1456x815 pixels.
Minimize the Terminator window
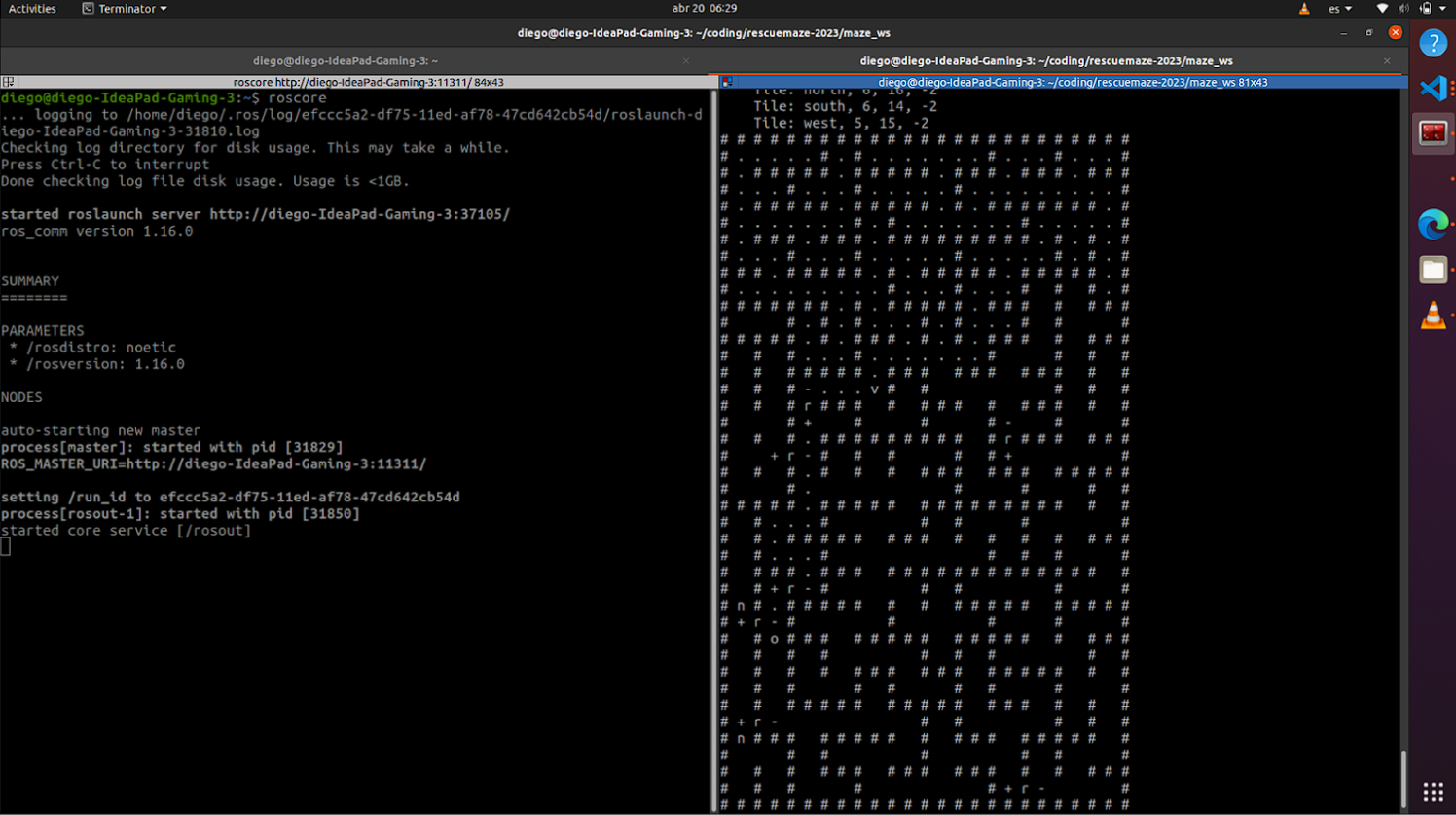[1343, 32]
